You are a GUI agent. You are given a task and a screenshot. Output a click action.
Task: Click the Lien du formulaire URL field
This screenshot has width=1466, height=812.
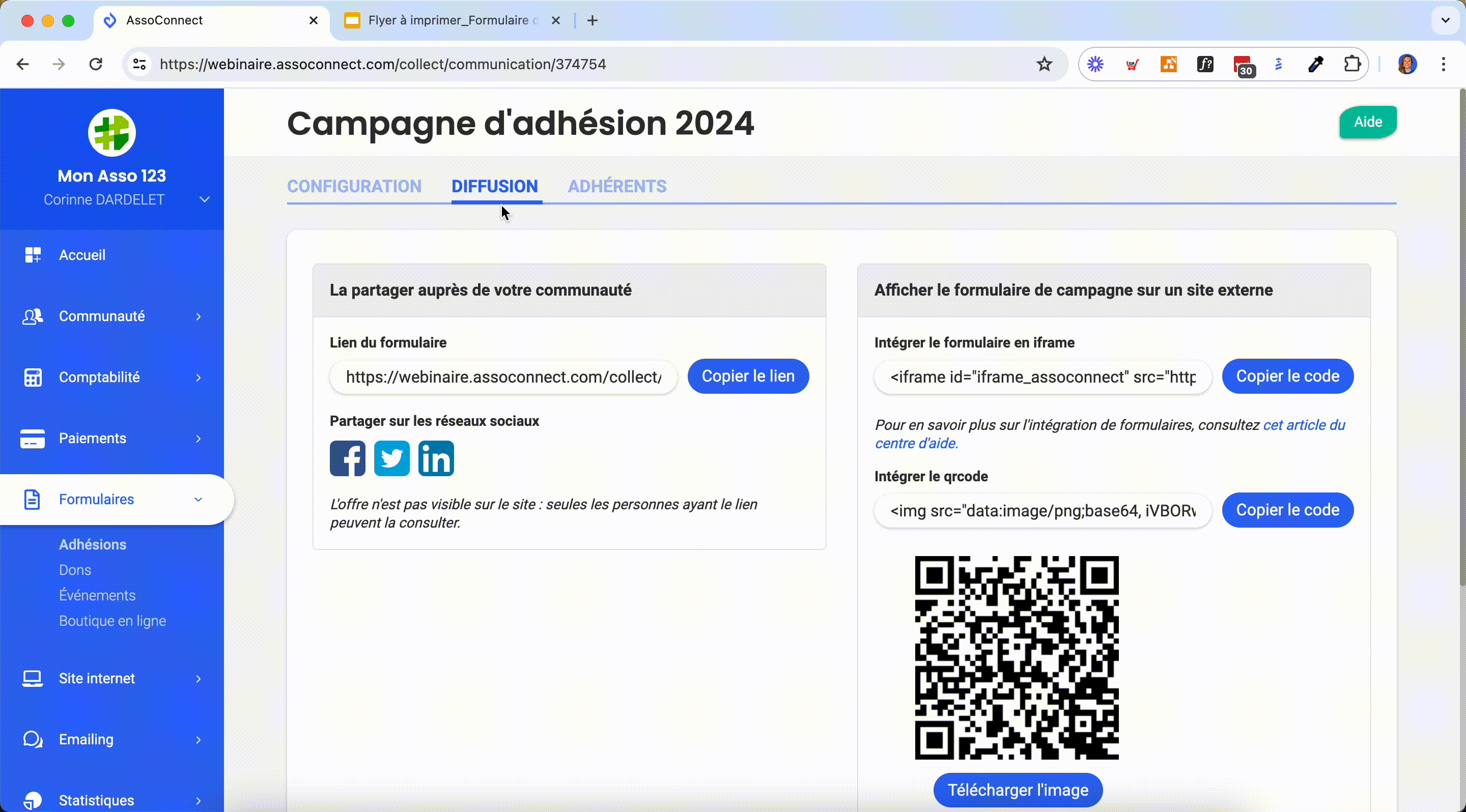point(503,377)
